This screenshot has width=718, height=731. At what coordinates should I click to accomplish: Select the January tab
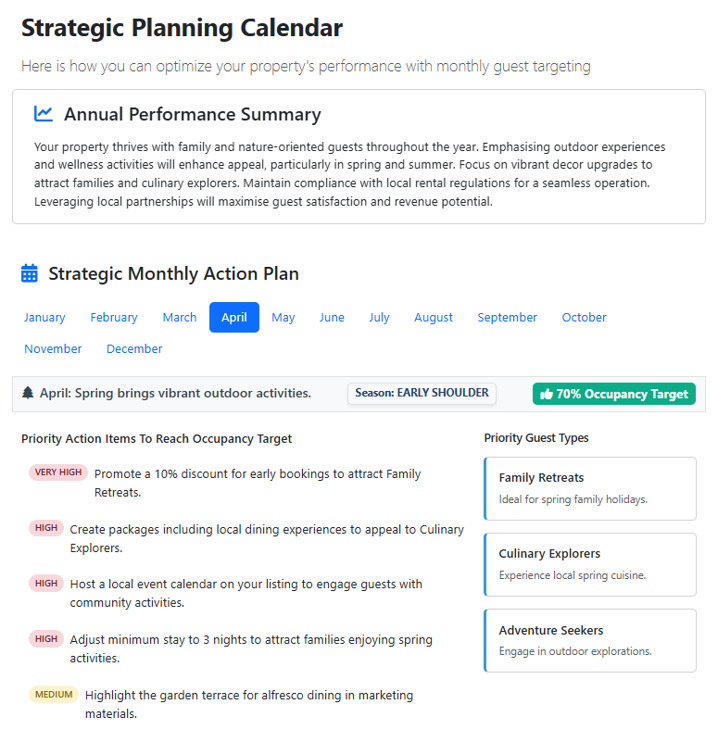[x=44, y=317]
